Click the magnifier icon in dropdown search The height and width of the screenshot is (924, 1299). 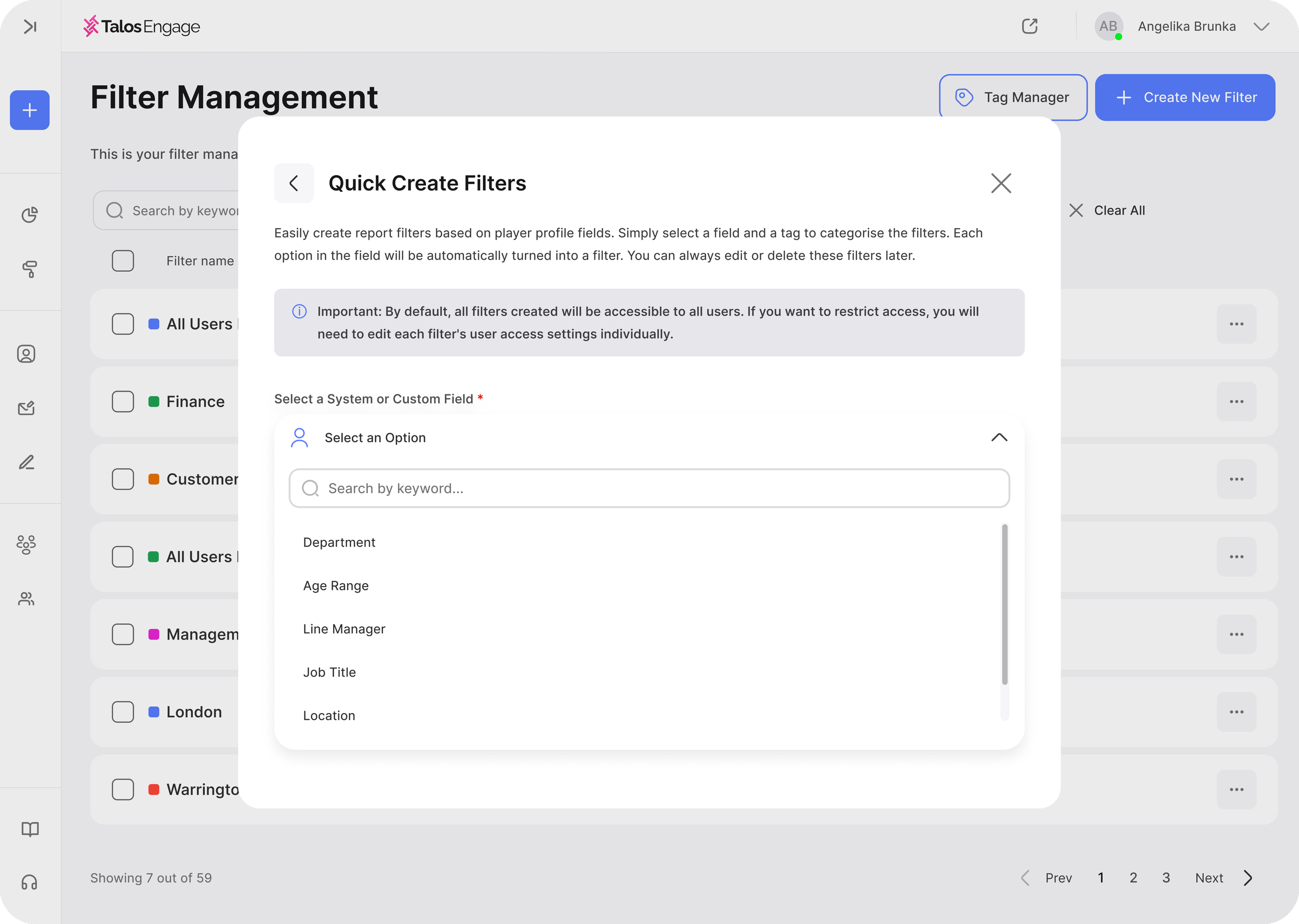point(310,488)
